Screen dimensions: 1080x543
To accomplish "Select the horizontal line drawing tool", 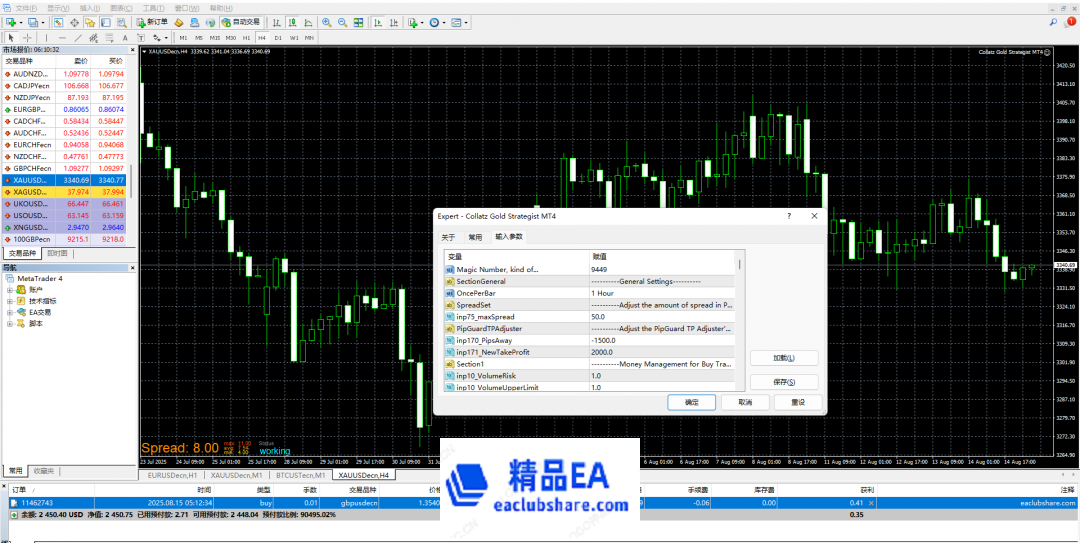I will (x=62, y=38).
